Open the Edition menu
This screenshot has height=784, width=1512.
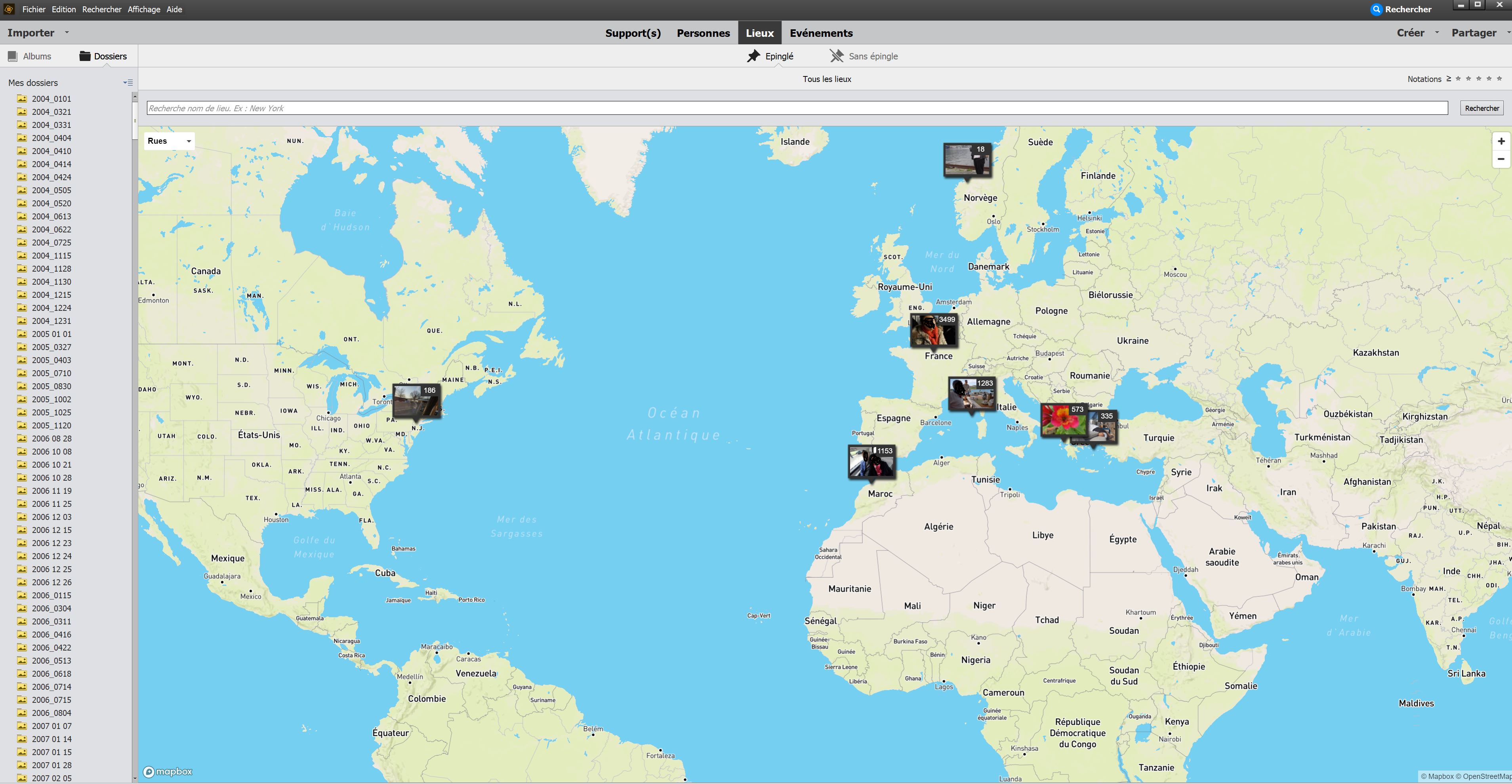point(63,10)
